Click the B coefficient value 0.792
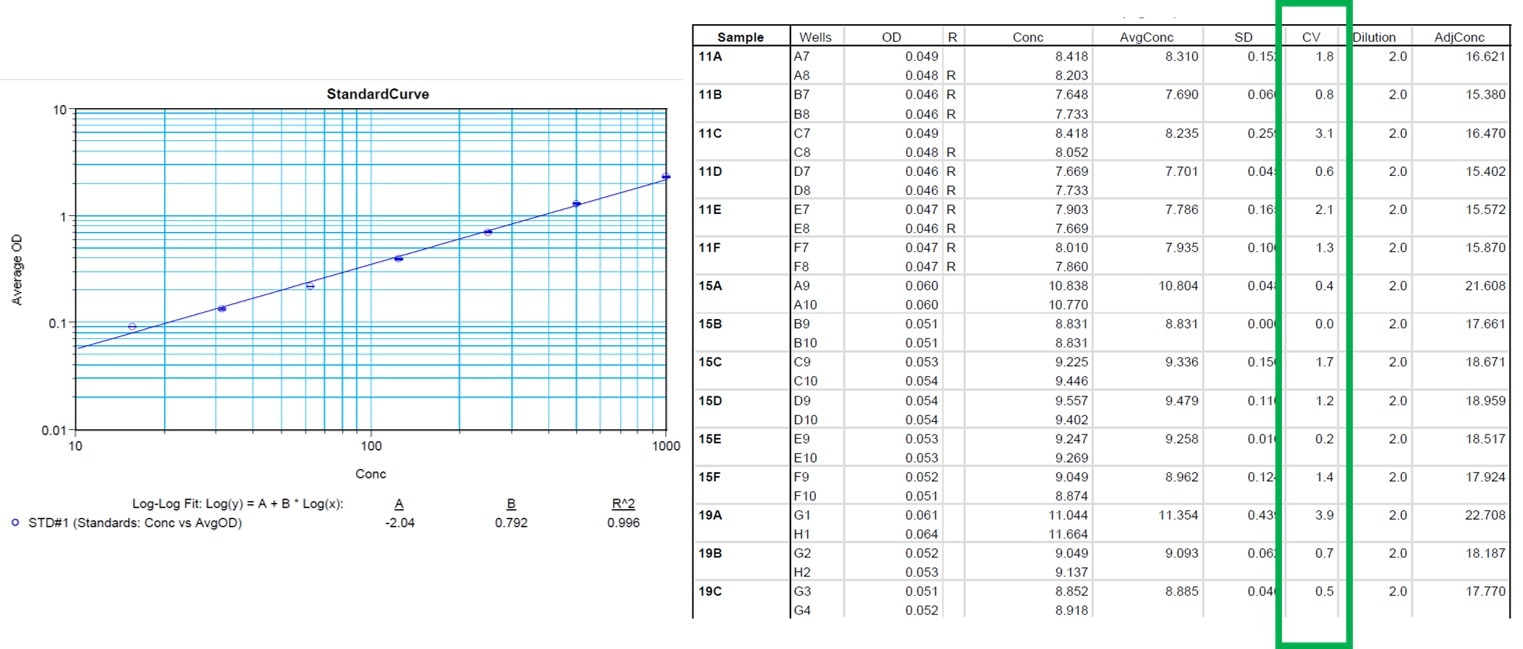 point(511,523)
